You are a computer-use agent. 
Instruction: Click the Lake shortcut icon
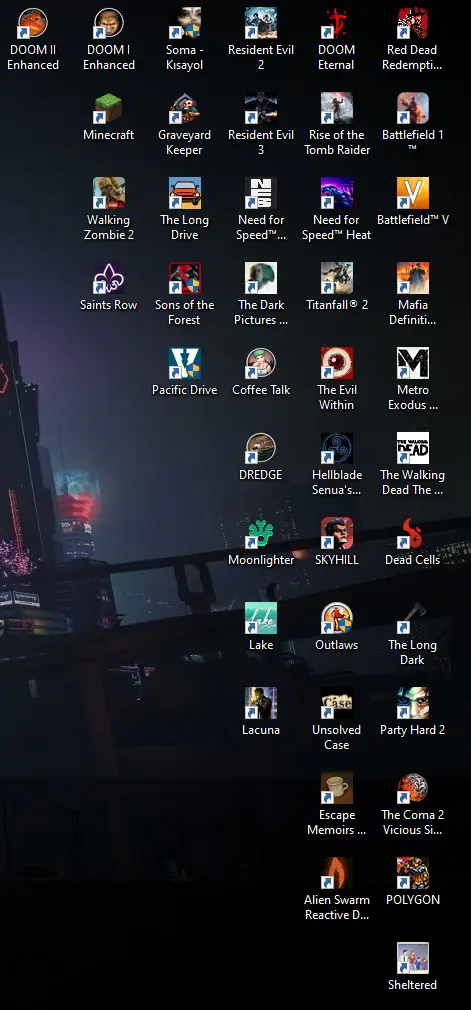click(261, 619)
